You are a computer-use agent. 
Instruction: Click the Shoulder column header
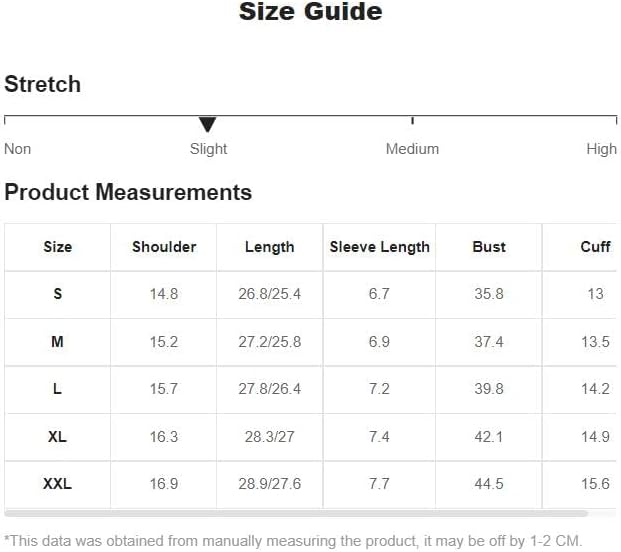click(x=164, y=247)
